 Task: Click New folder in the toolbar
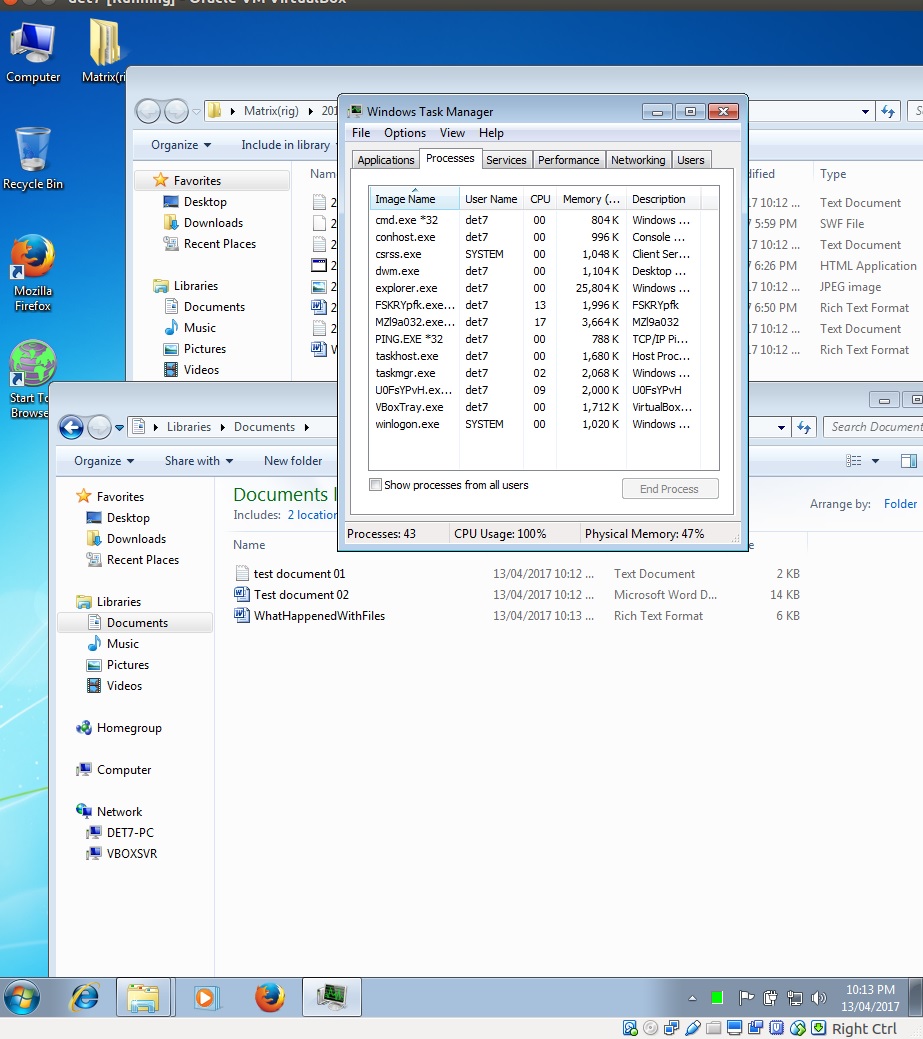click(293, 461)
